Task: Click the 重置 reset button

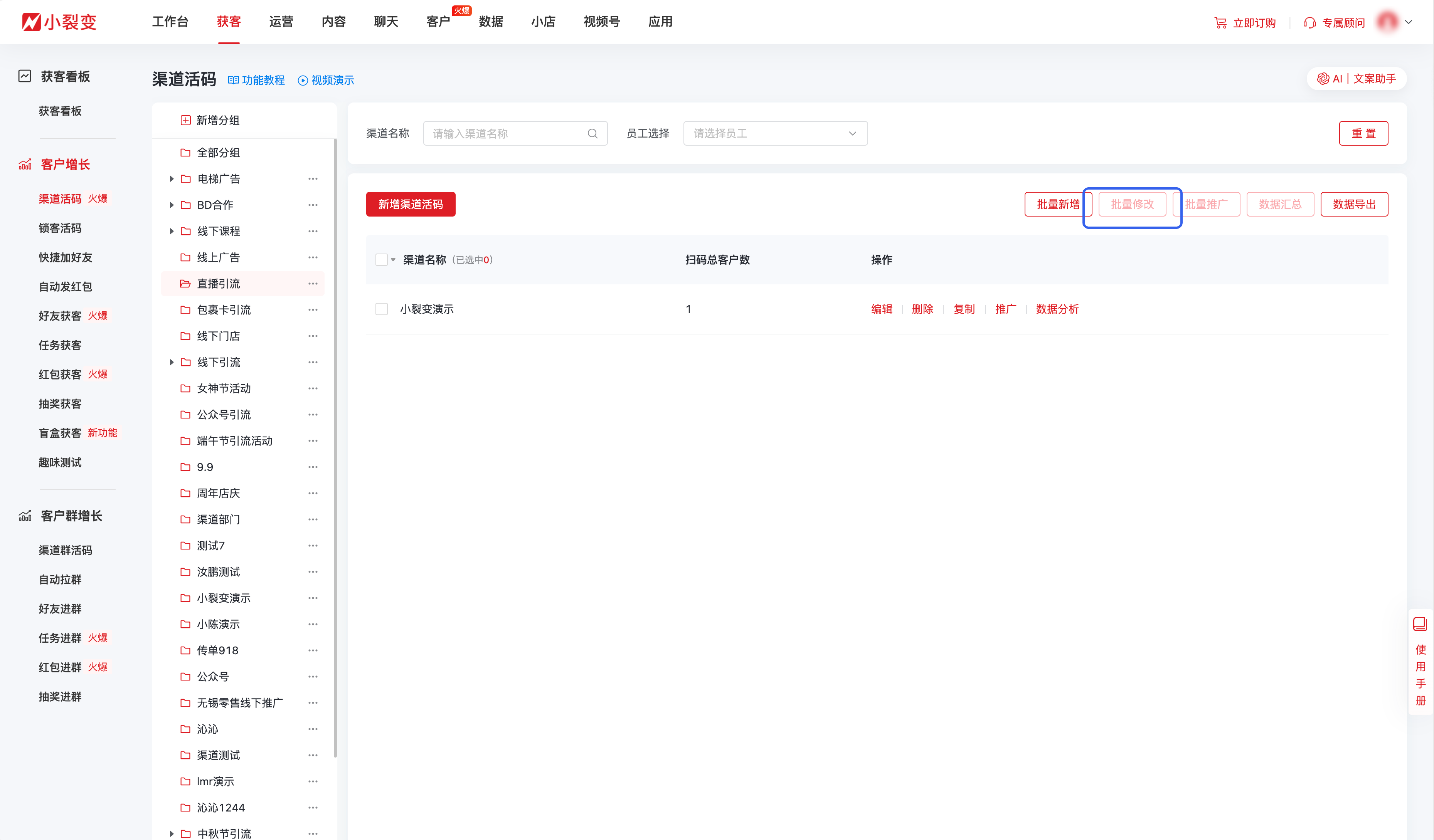Action: (1363, 133)
